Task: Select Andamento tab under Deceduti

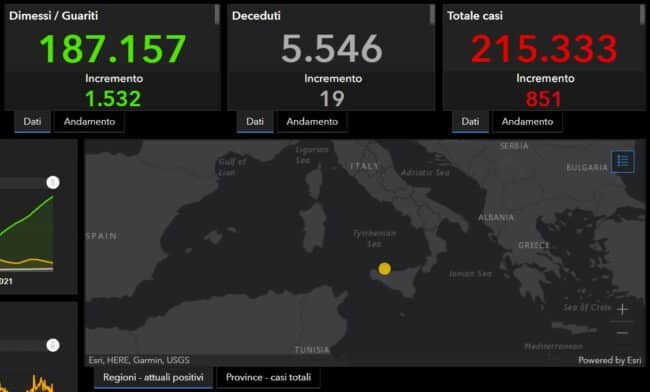Action: (312, 121)
